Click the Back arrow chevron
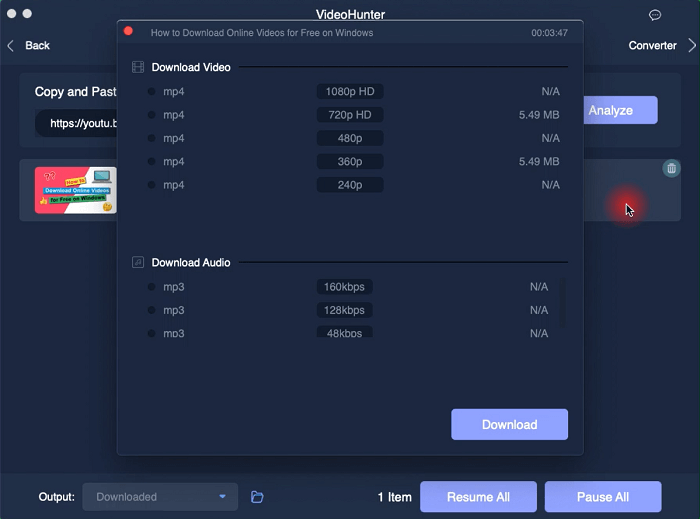 (x=11, y=46)
